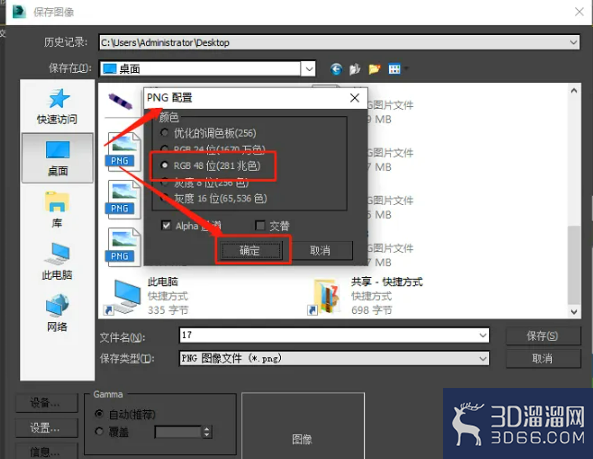Select Gamma 覆盖 override radio option
The width and height of the screenshot is (593, 459).
coord(99,431)
